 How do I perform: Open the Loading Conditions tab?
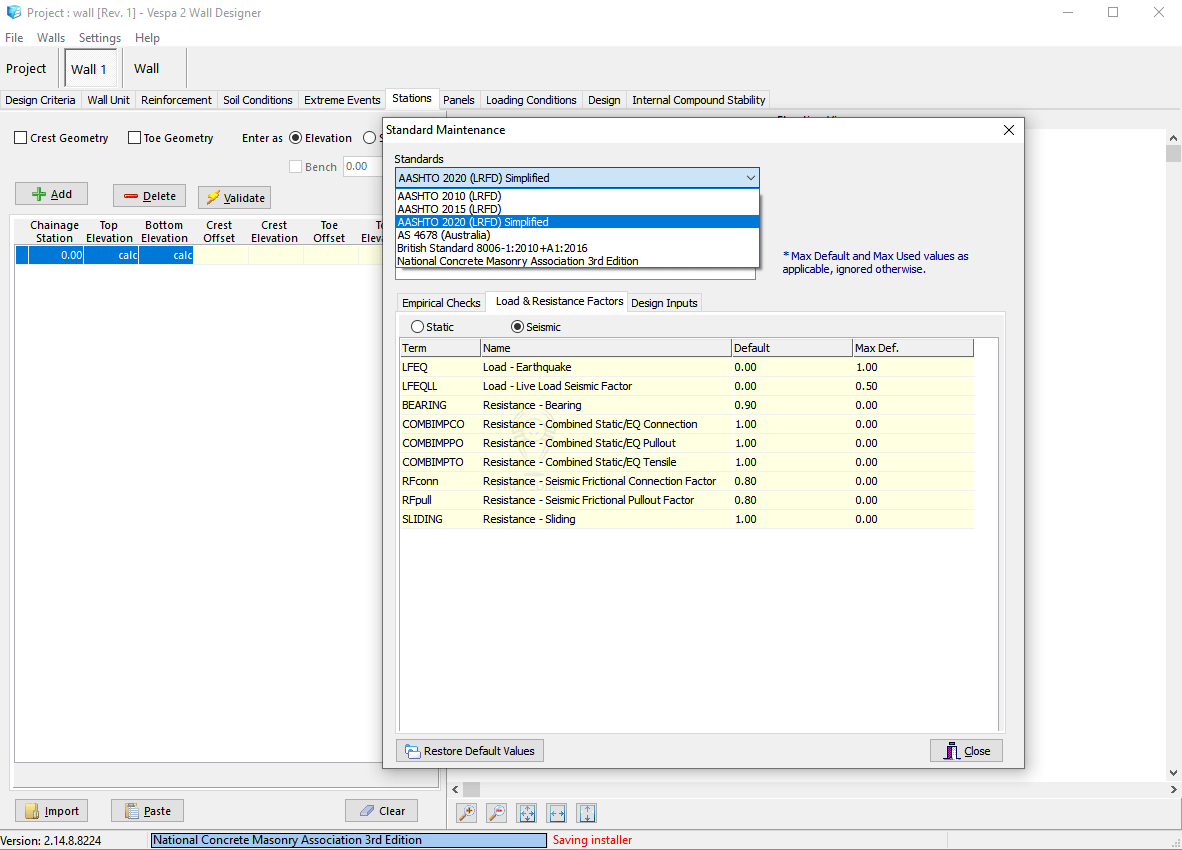[531, 100]
